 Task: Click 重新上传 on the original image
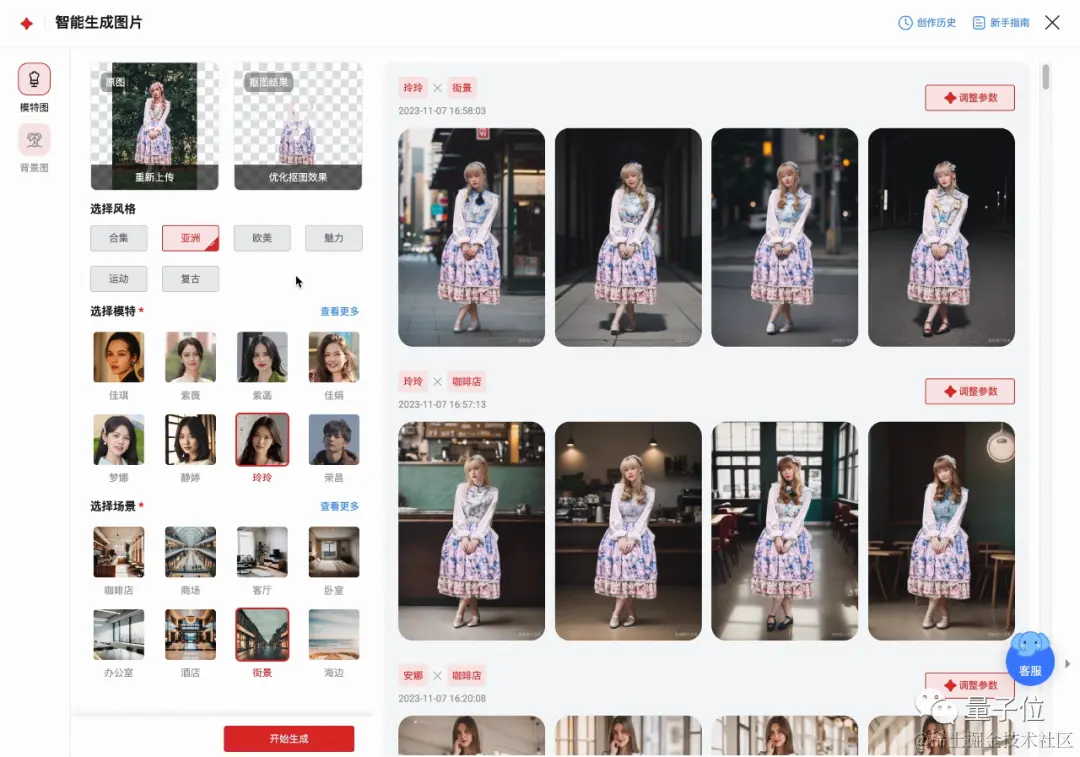point(154,177)
